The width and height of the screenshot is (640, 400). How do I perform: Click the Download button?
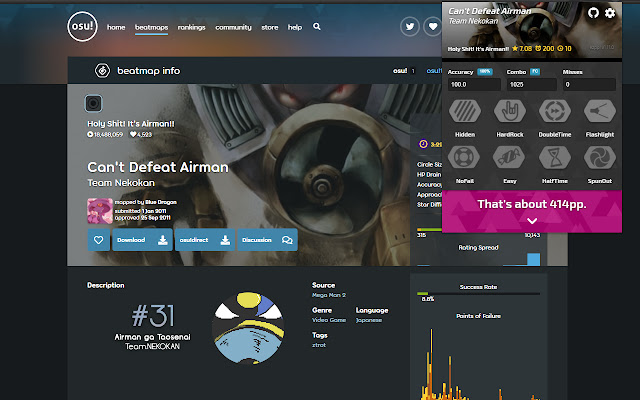point(142,240)
